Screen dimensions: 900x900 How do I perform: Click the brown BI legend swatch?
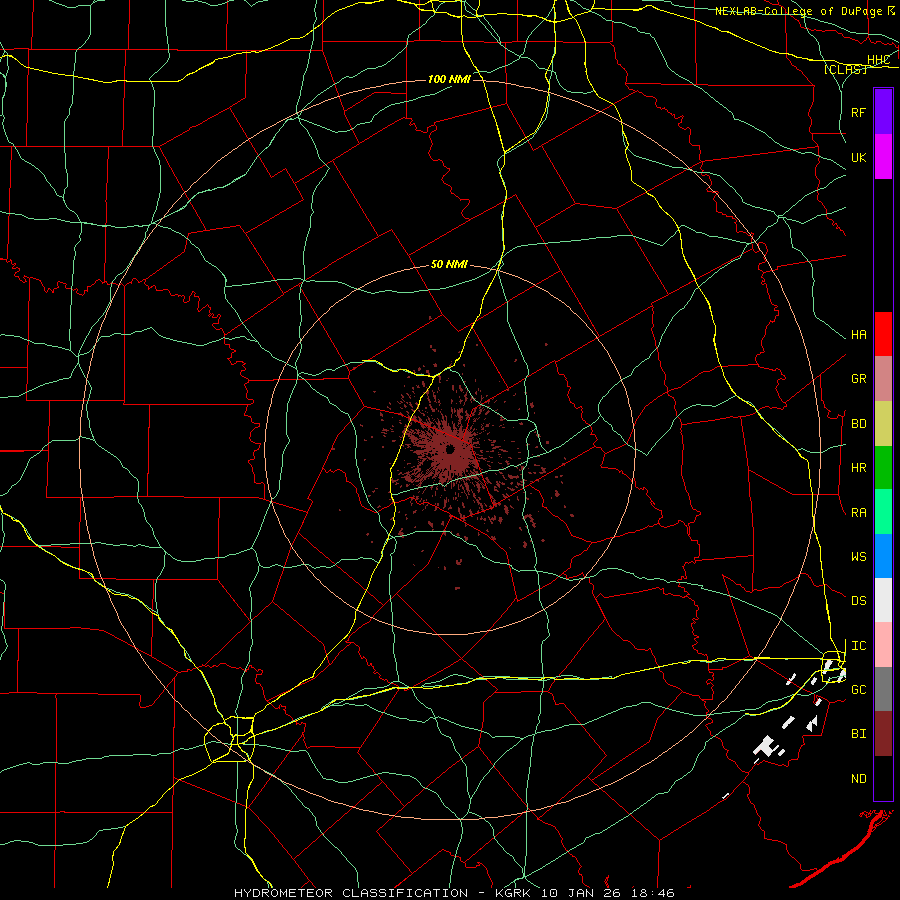[x=883, y=734]
